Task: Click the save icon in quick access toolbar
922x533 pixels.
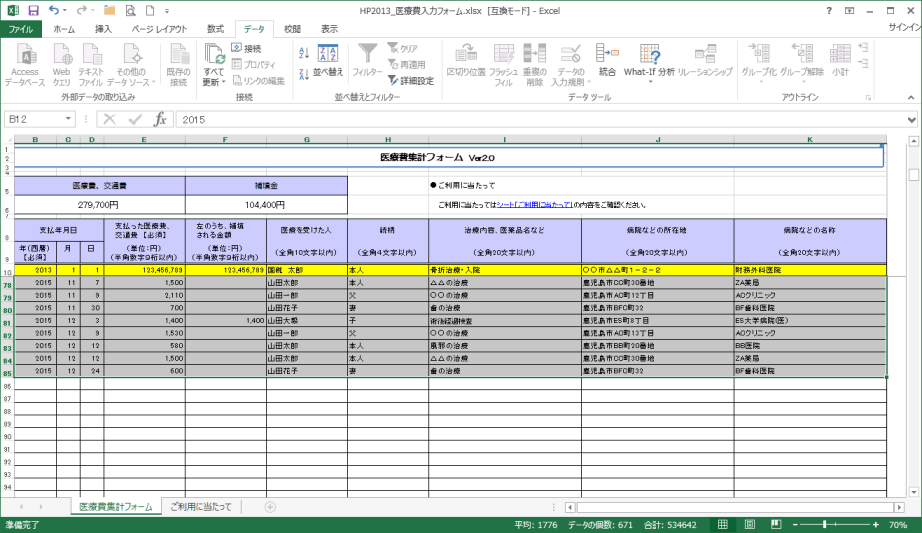Action: (33, 10)
